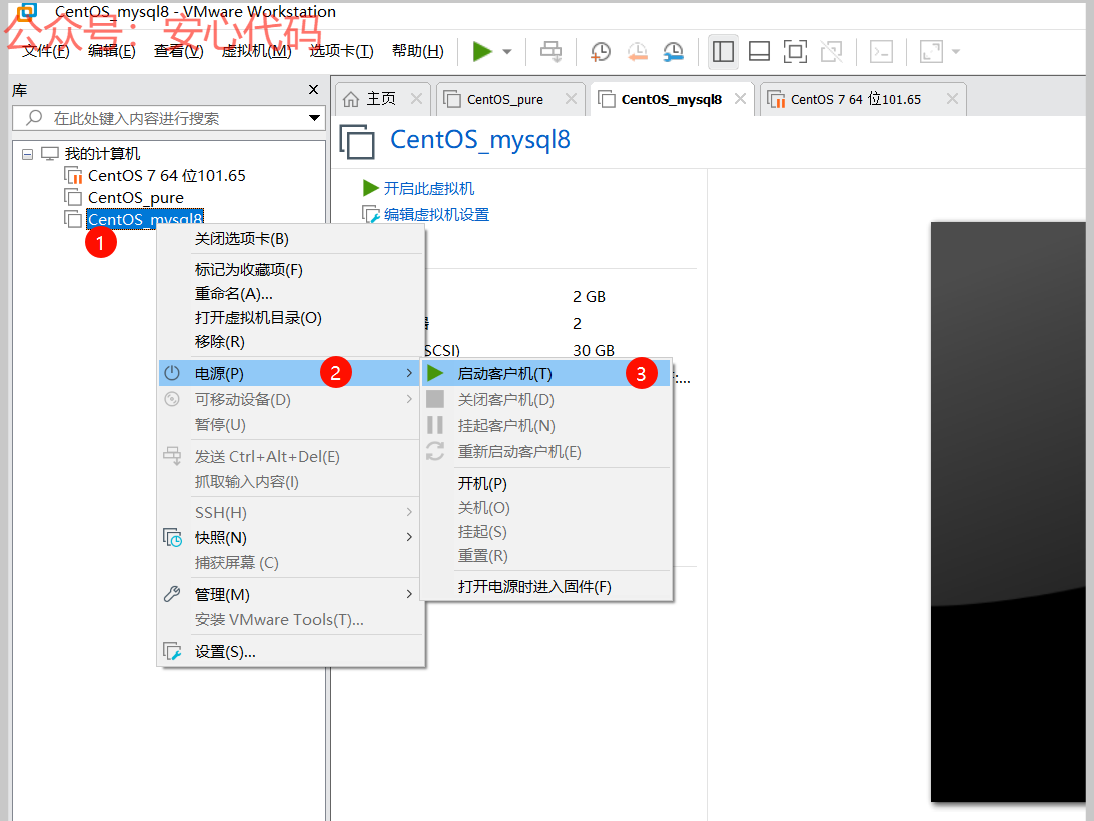The height and width of the screenshot is (821, 1094).
Task: Take a snapshot using the toolbar icon
Action: point(600,51)
